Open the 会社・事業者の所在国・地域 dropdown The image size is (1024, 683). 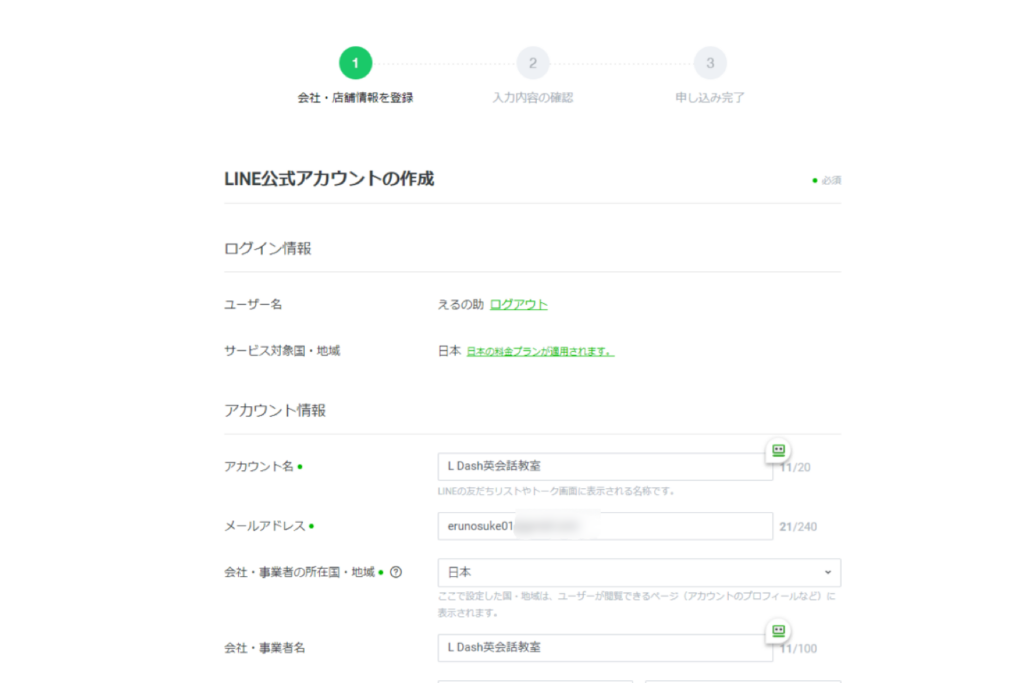[x=639, y=573]
